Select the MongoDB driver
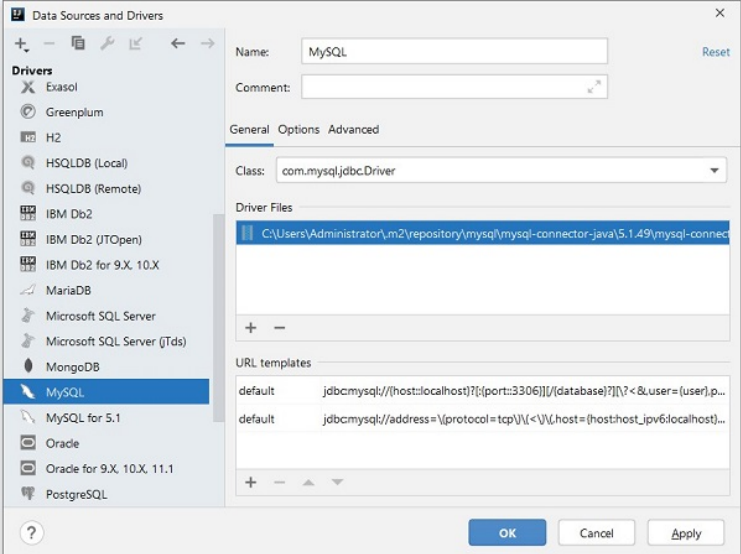Viewport: 741px width, 554px height. (x=106, y=367)
